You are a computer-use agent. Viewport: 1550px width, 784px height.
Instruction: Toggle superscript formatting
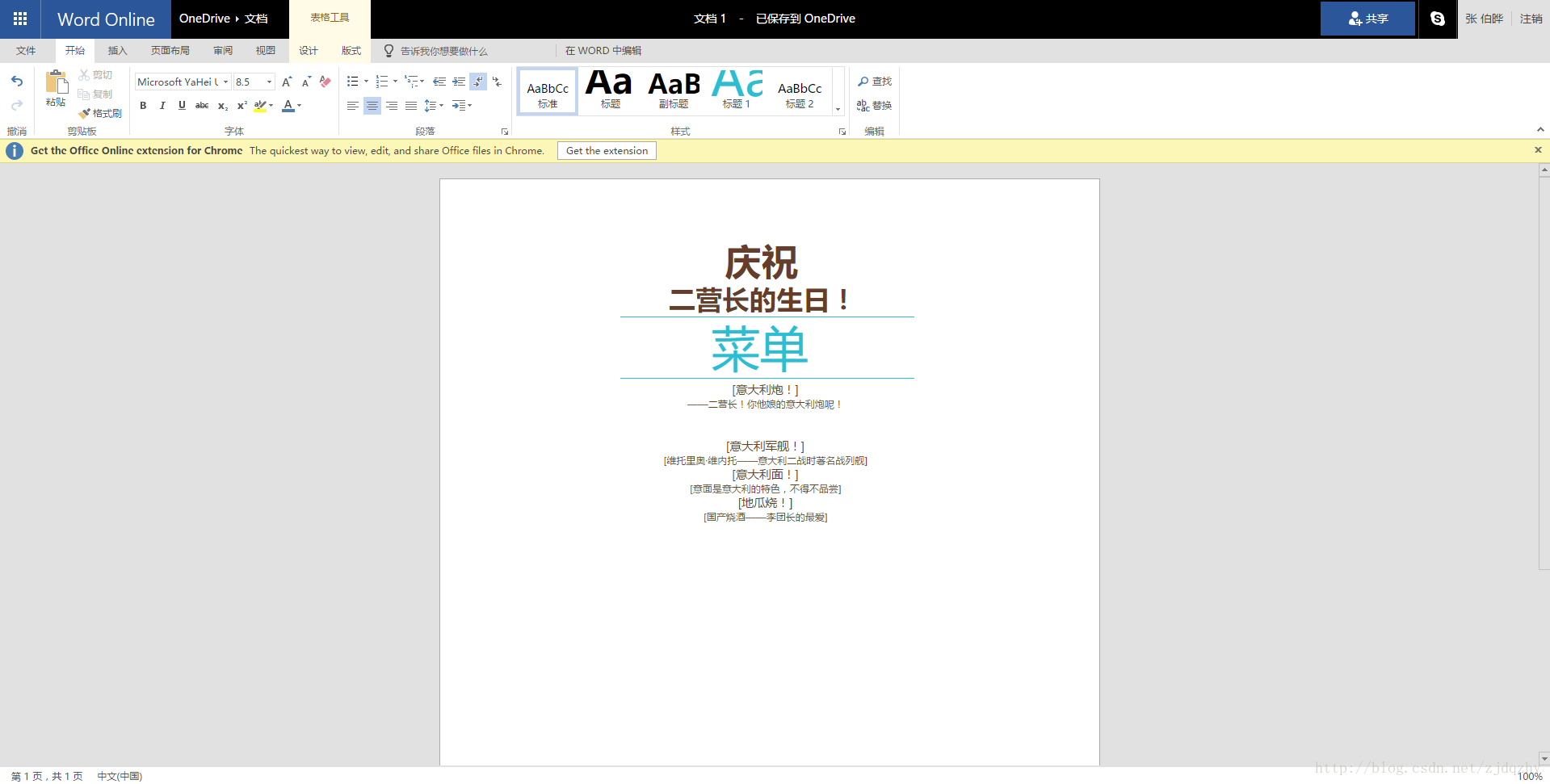tap(242, 106)
